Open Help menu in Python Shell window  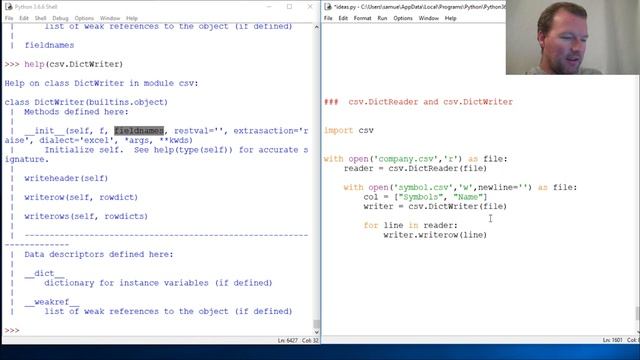(132, 18)
